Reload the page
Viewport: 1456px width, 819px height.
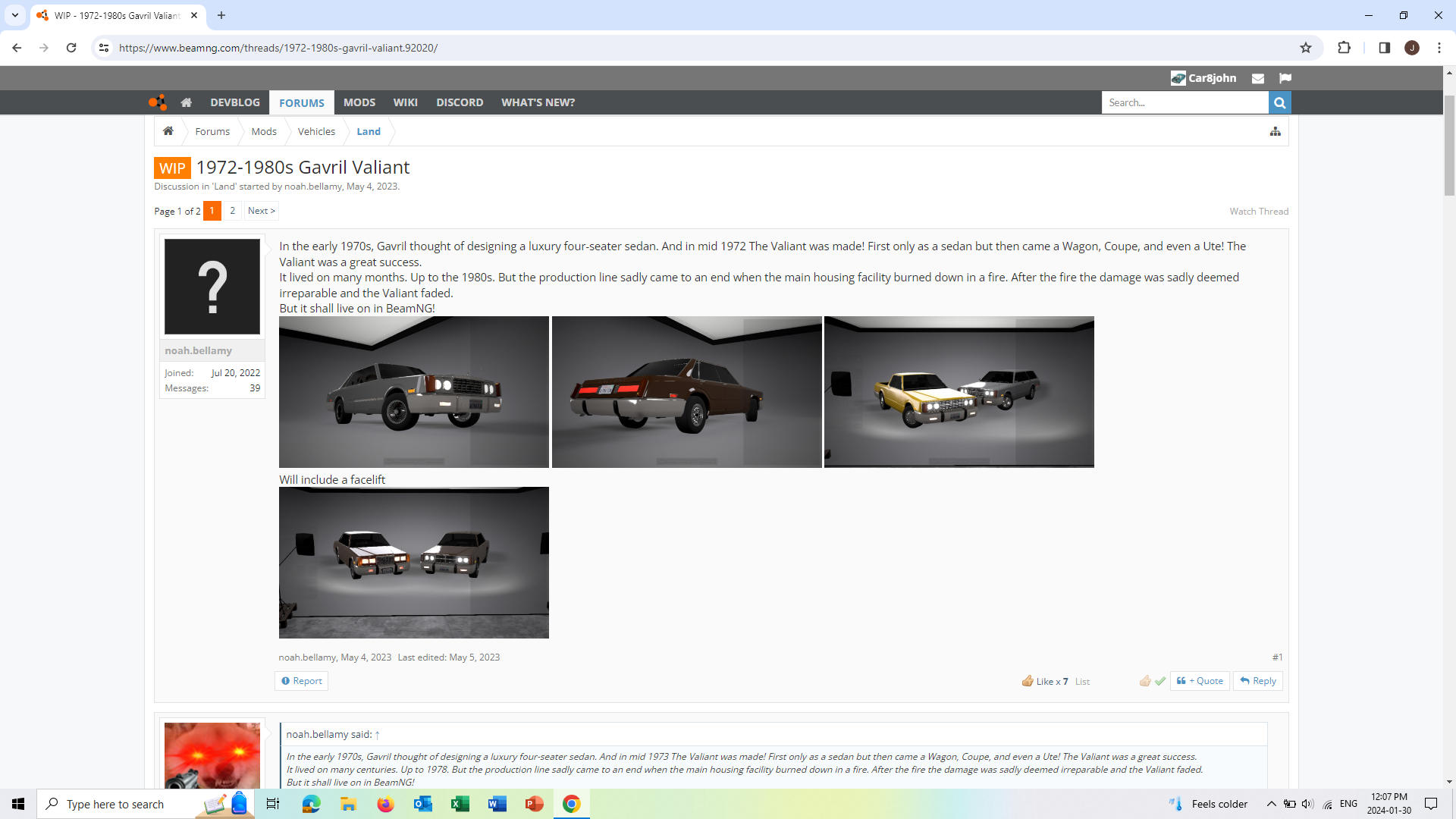[71, 48]
